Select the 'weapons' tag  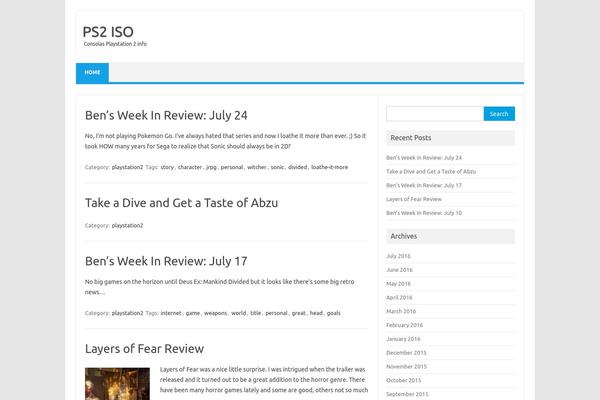click(x=215, y=313)
